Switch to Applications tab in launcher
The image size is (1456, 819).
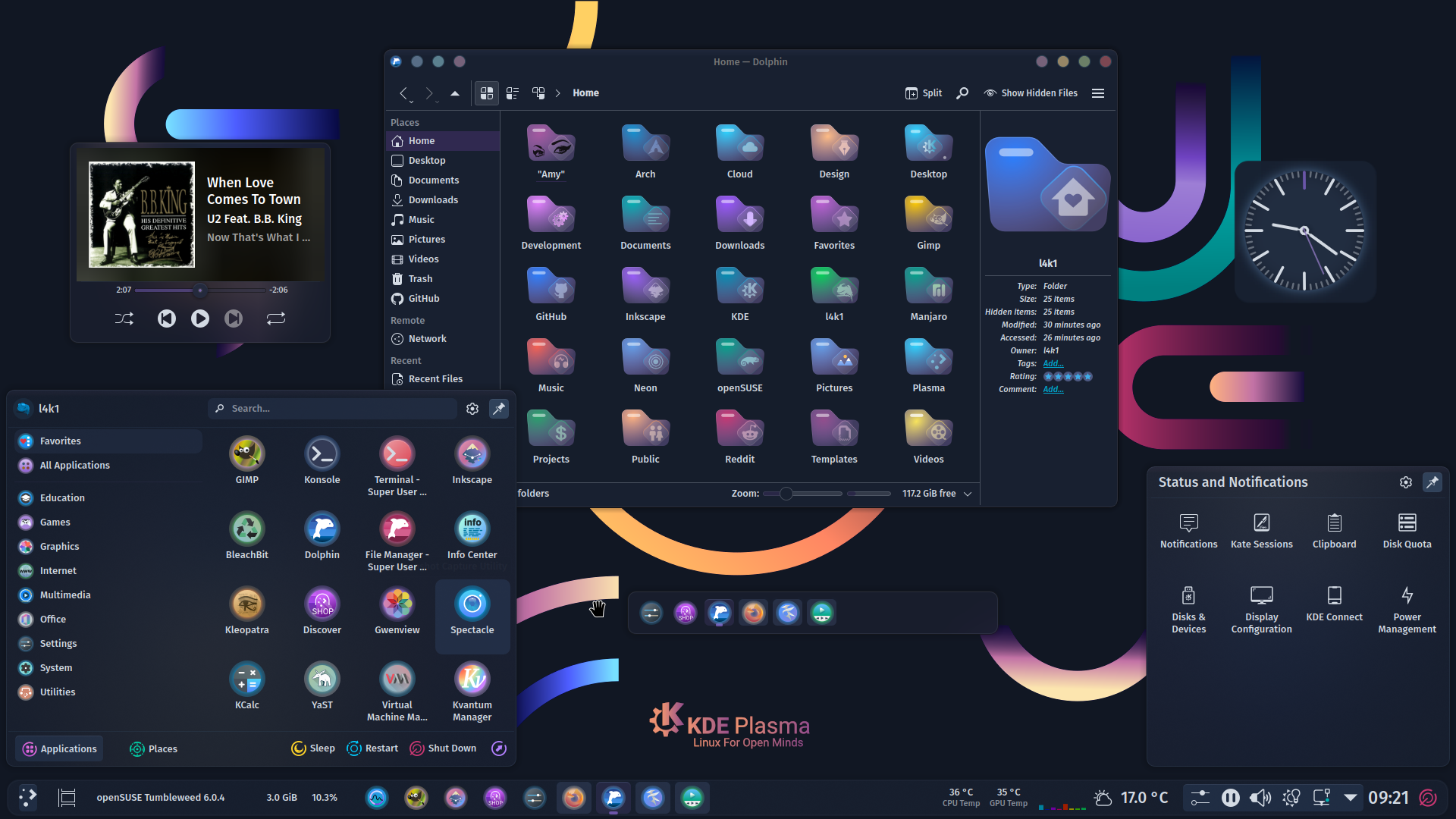point(59,748)
